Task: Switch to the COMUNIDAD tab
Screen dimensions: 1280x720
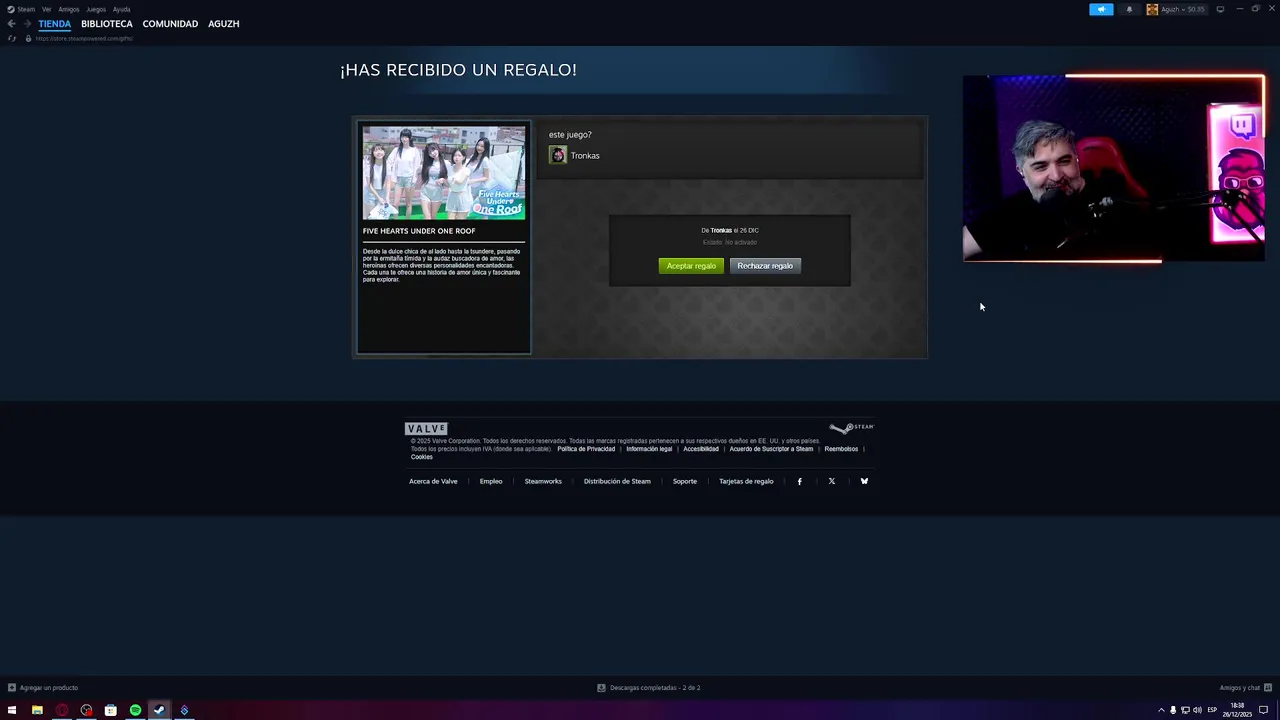Action: coord(170,23)
